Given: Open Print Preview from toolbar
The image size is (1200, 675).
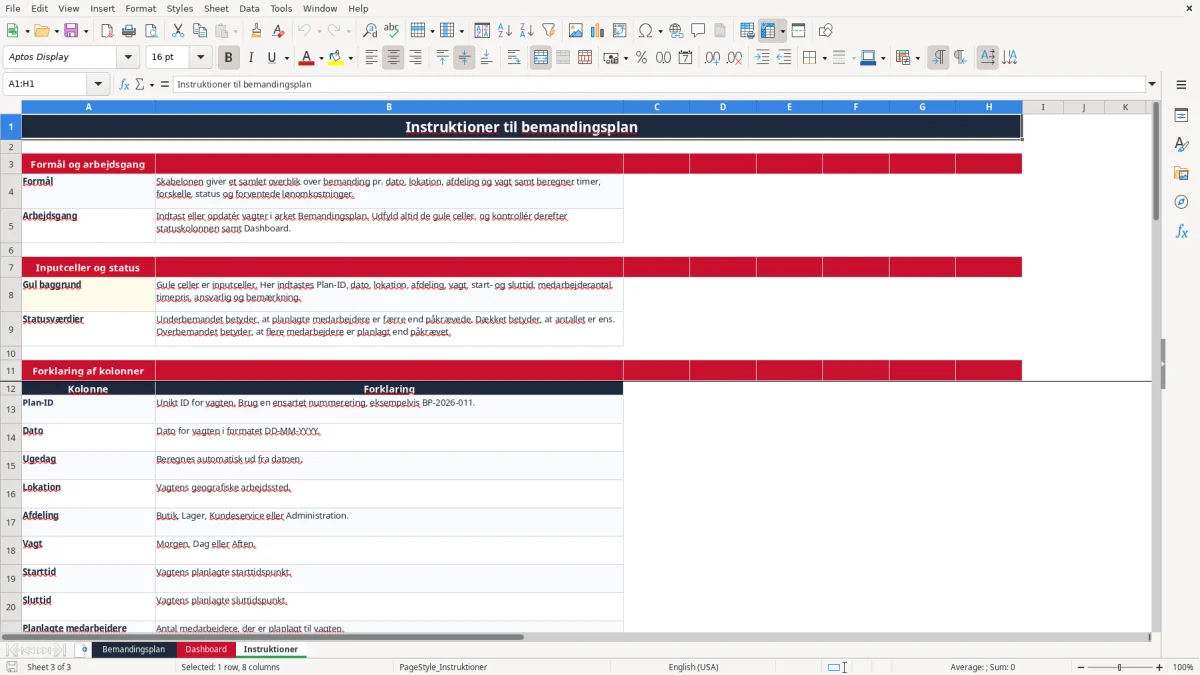Looking at the screenshot, I should point(150,31).
